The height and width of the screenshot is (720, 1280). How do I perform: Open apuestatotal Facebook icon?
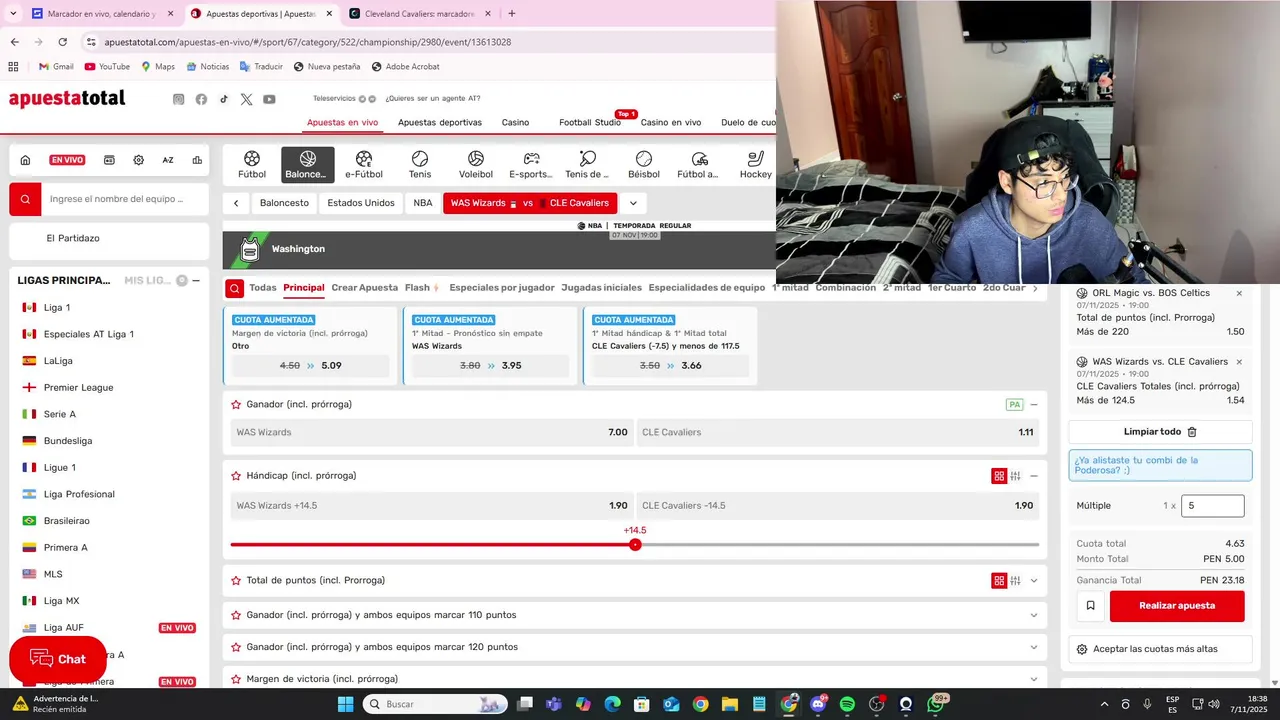[201, 99]
